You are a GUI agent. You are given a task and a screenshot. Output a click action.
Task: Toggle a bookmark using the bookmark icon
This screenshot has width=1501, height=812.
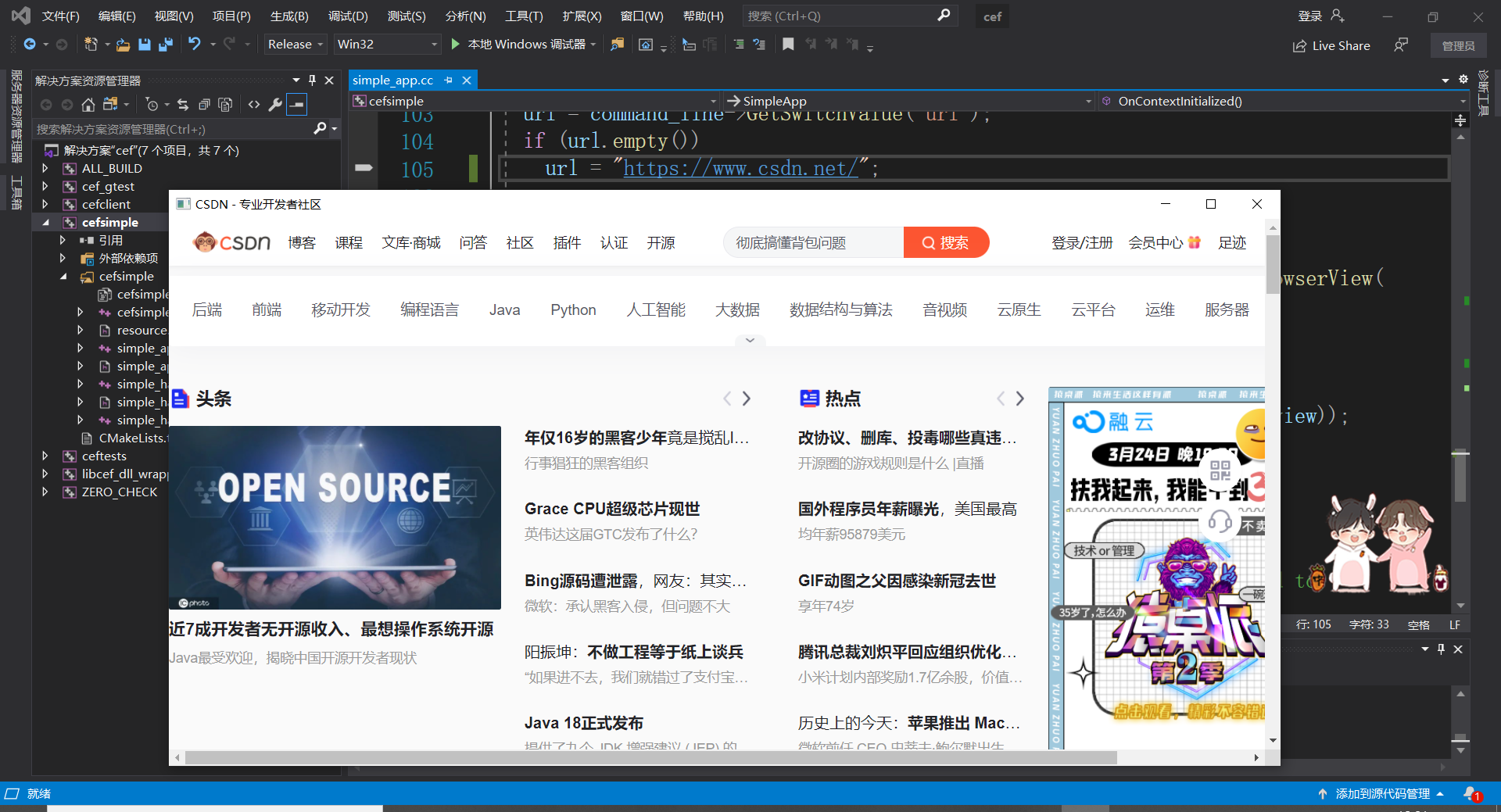tap(788, 45)
